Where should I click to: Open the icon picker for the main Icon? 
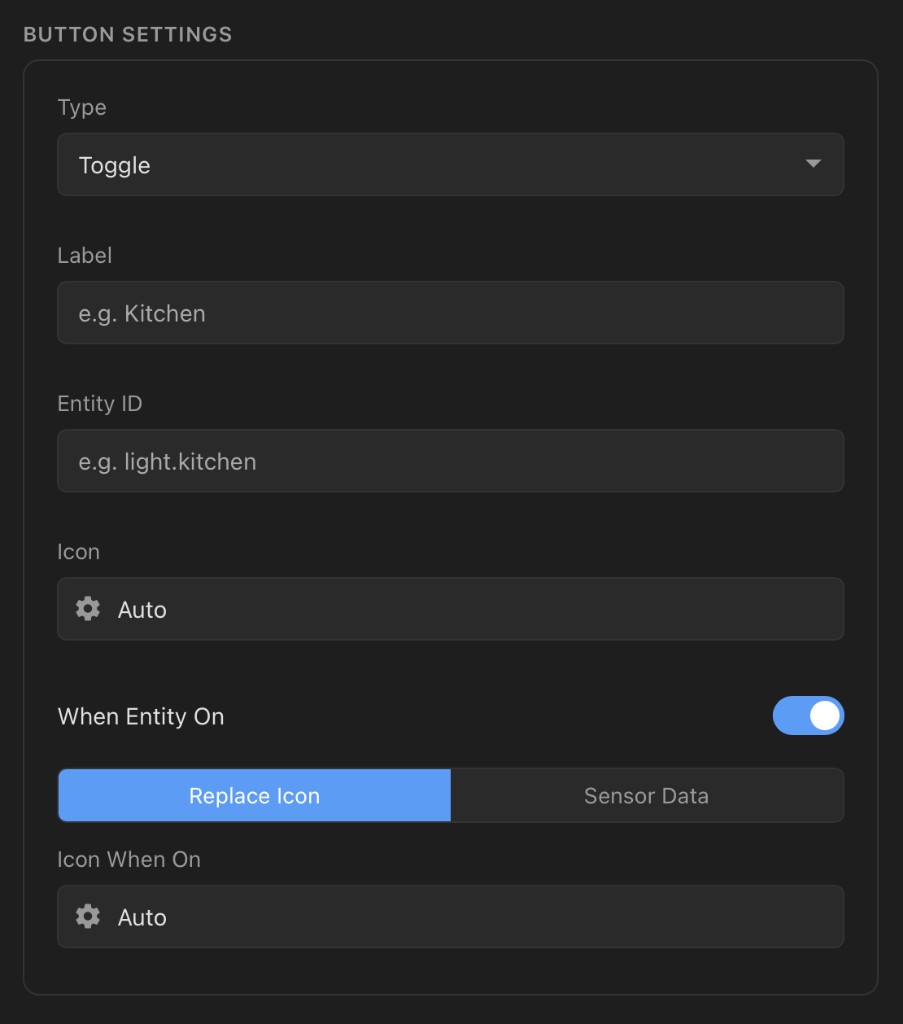pyautogui.click(x=450, y=609)
